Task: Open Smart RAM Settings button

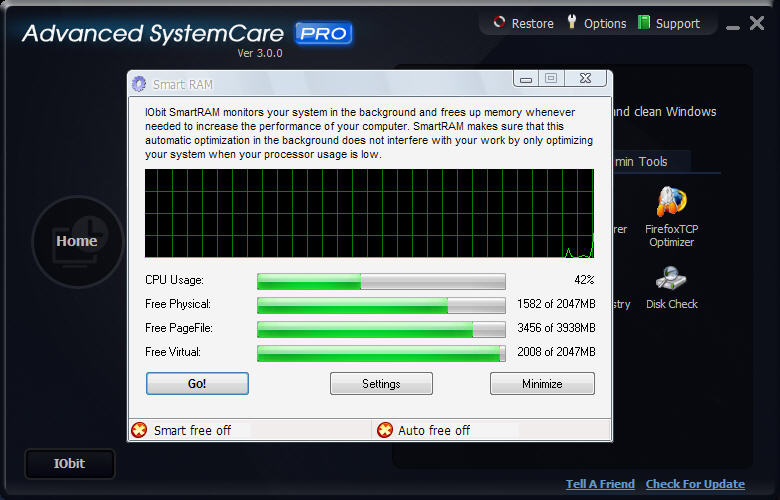Action: (381, 384)
